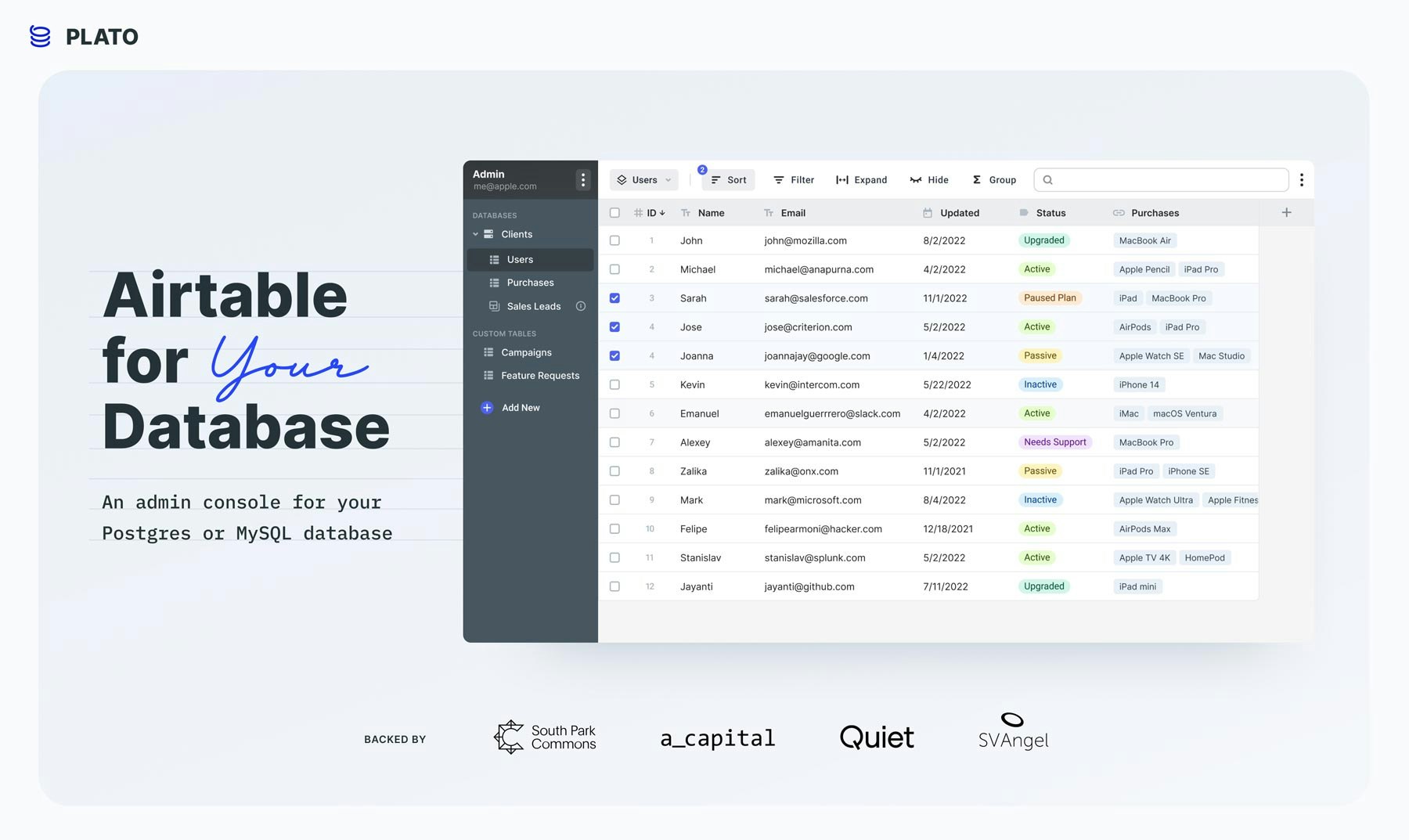Open the toolbar overflow three-dot menu
1409x840 pixels.
(x=1302, y=180)
